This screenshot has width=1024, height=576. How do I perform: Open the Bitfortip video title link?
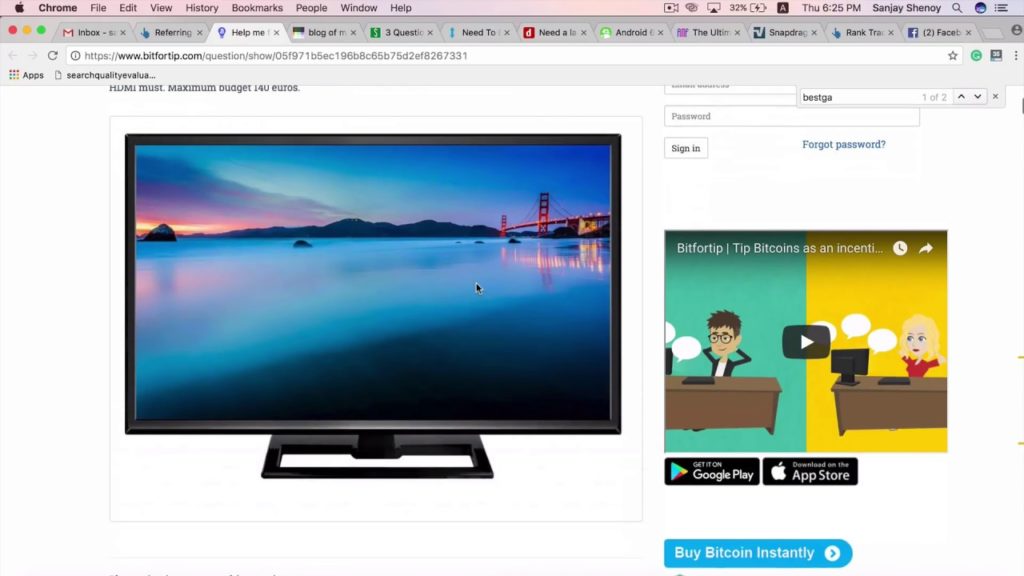(x=780, y=248)
